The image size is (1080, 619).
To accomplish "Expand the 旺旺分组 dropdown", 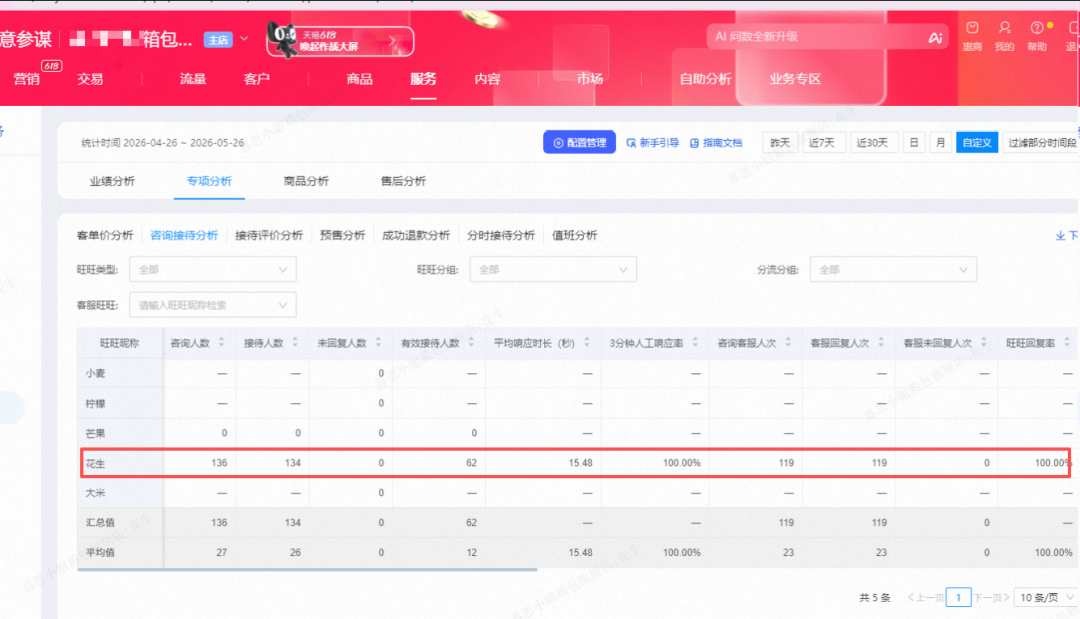I will [x=553, y=269].
